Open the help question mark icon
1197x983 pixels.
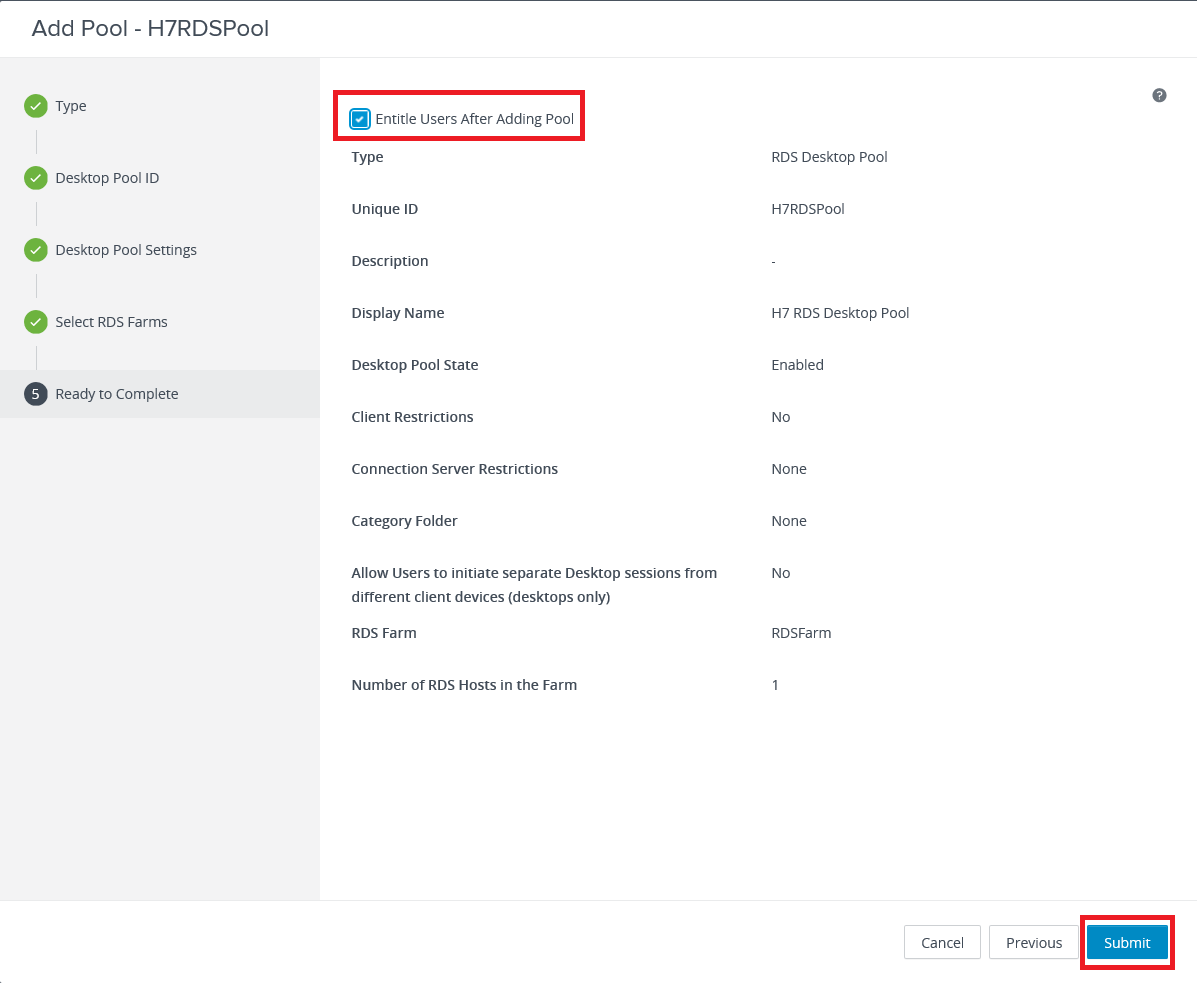point(1159,95)
